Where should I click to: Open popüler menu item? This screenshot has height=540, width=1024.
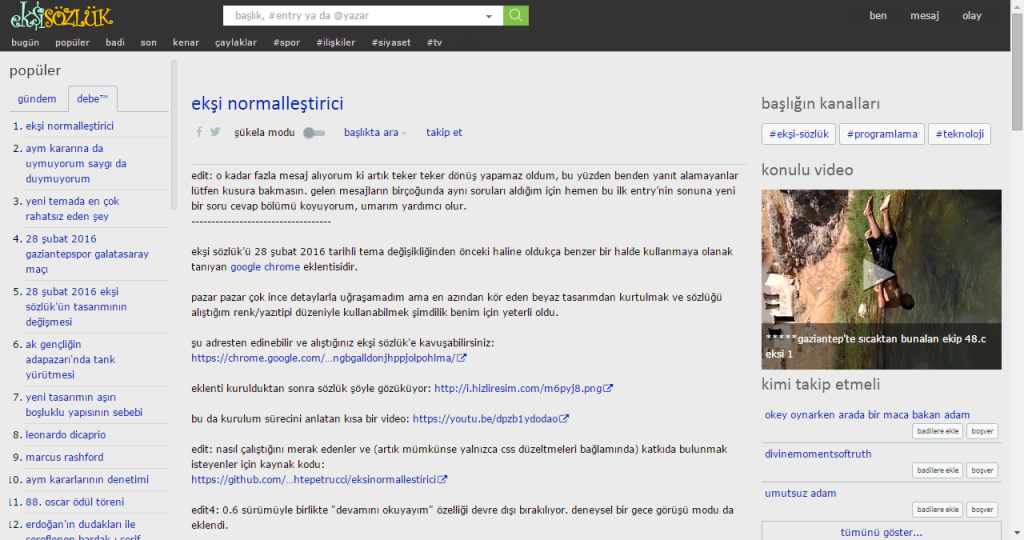coord(72,42)
